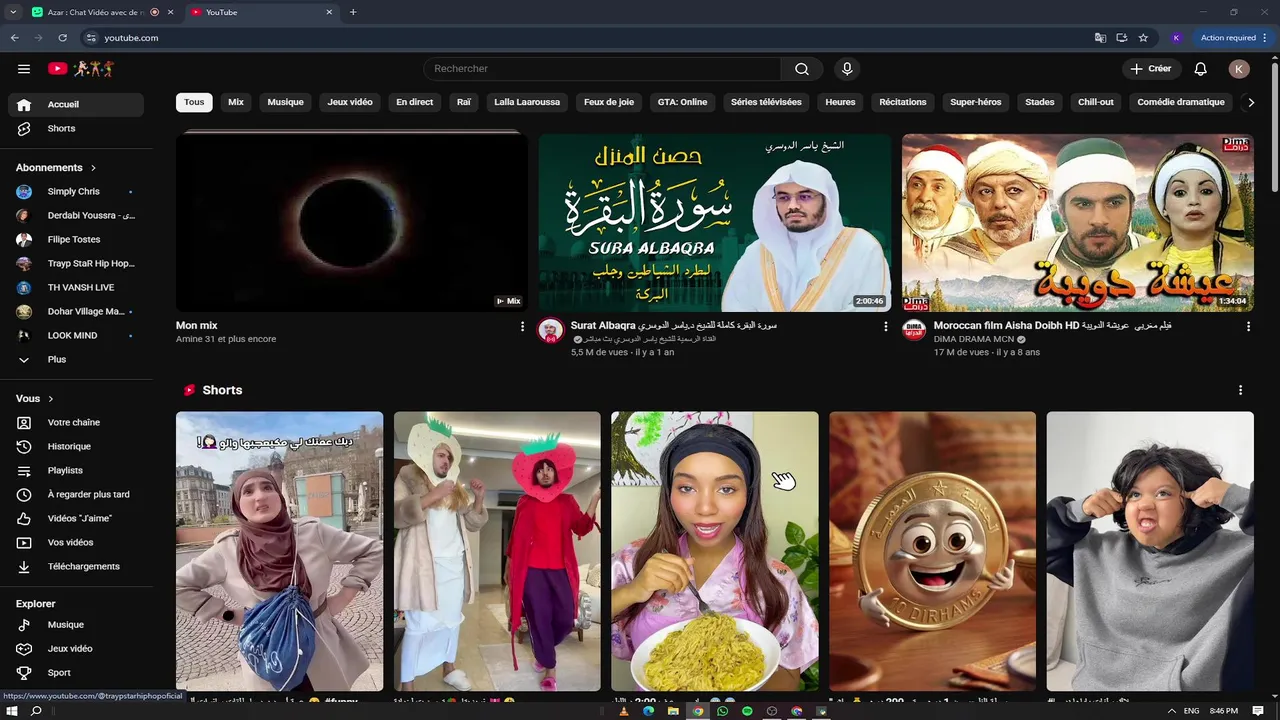Open the Simply Chris subscription

tap(76, 191)
